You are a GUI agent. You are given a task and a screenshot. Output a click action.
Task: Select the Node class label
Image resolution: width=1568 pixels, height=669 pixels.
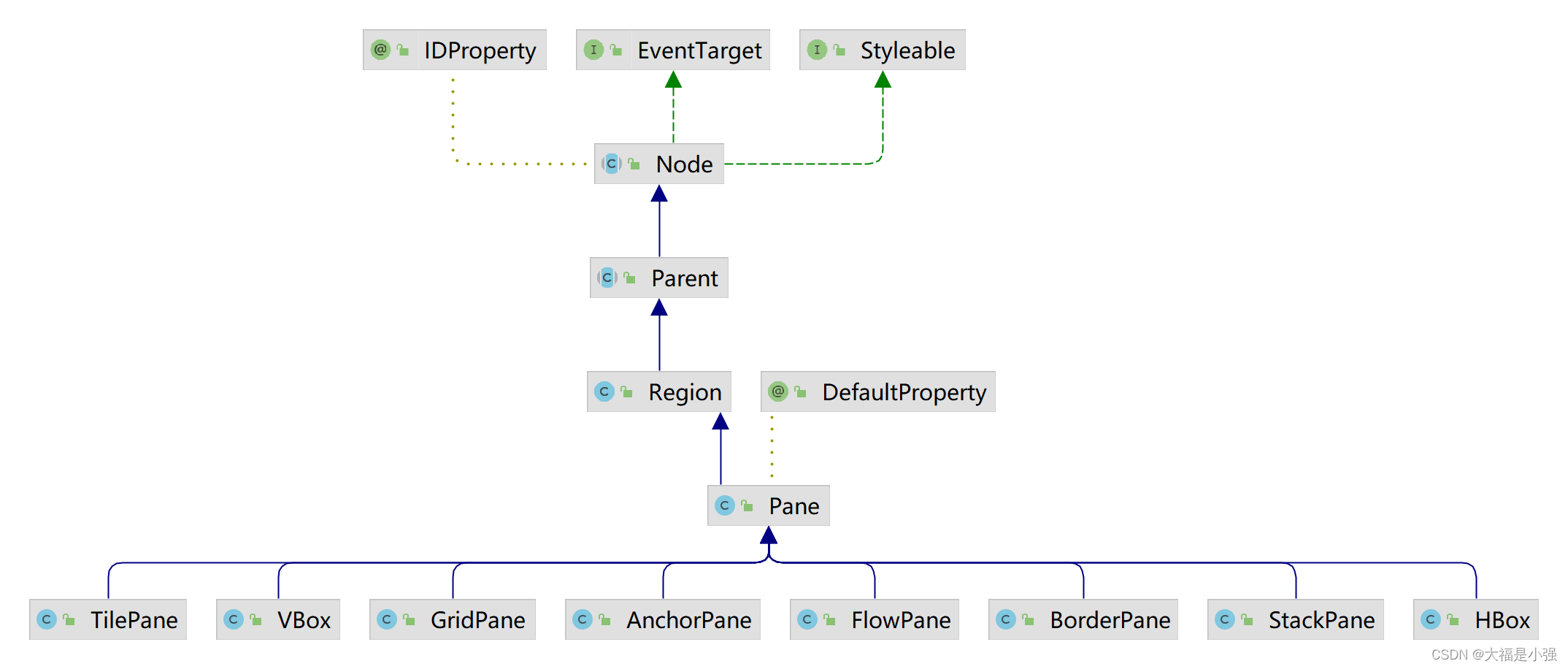(x=684, y=164)
